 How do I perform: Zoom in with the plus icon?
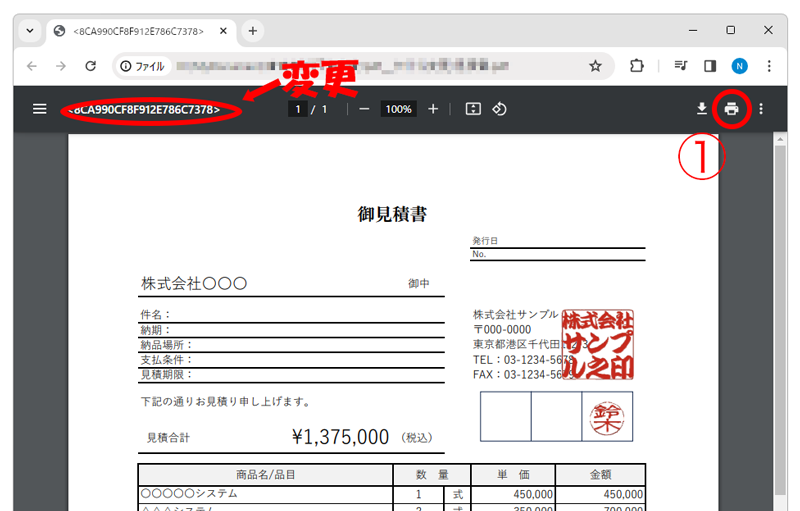click(x=433, y=109)
